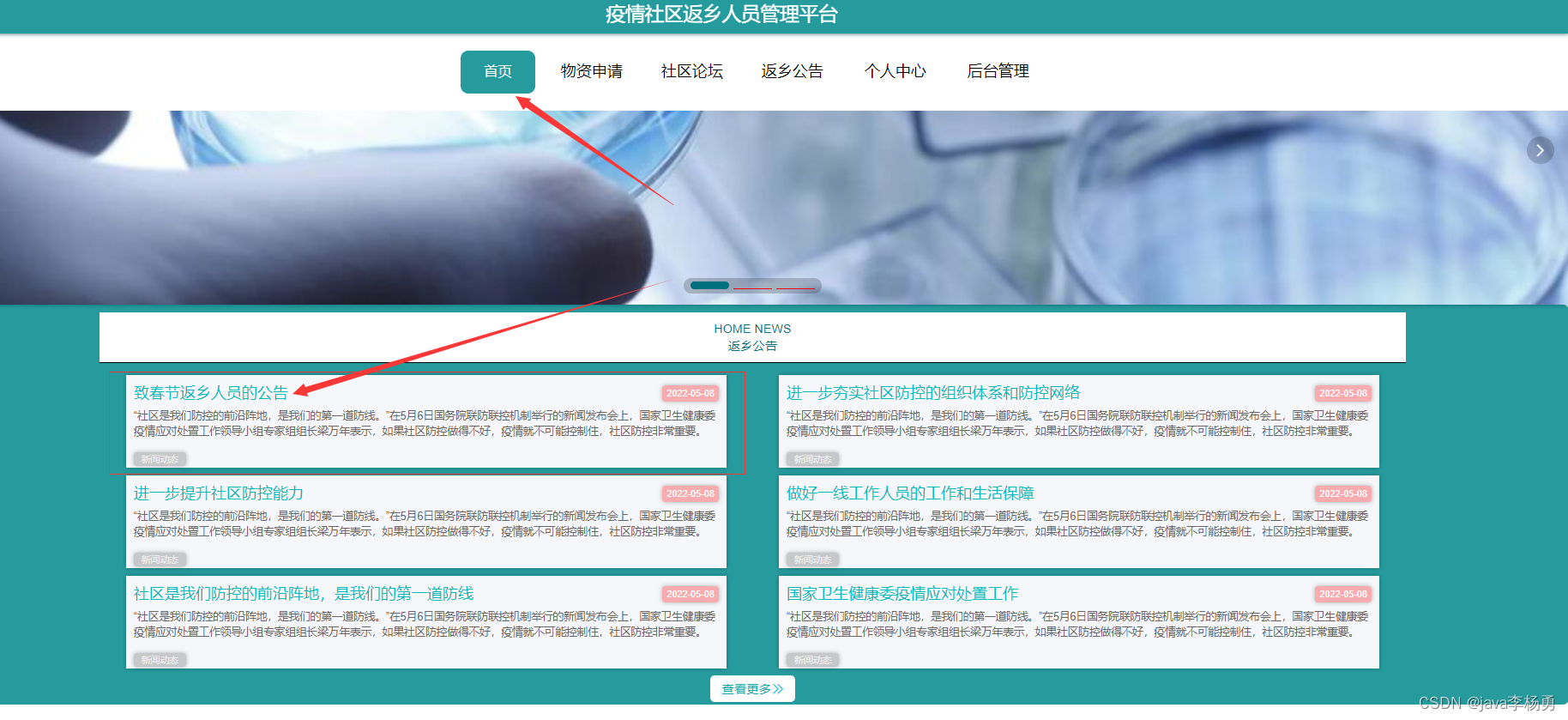Click 新闻动态 tag under 进一步提升社区防控能力
This screenshot has width=1568, height=720.
pyautogui.click(x=160, y=560)
